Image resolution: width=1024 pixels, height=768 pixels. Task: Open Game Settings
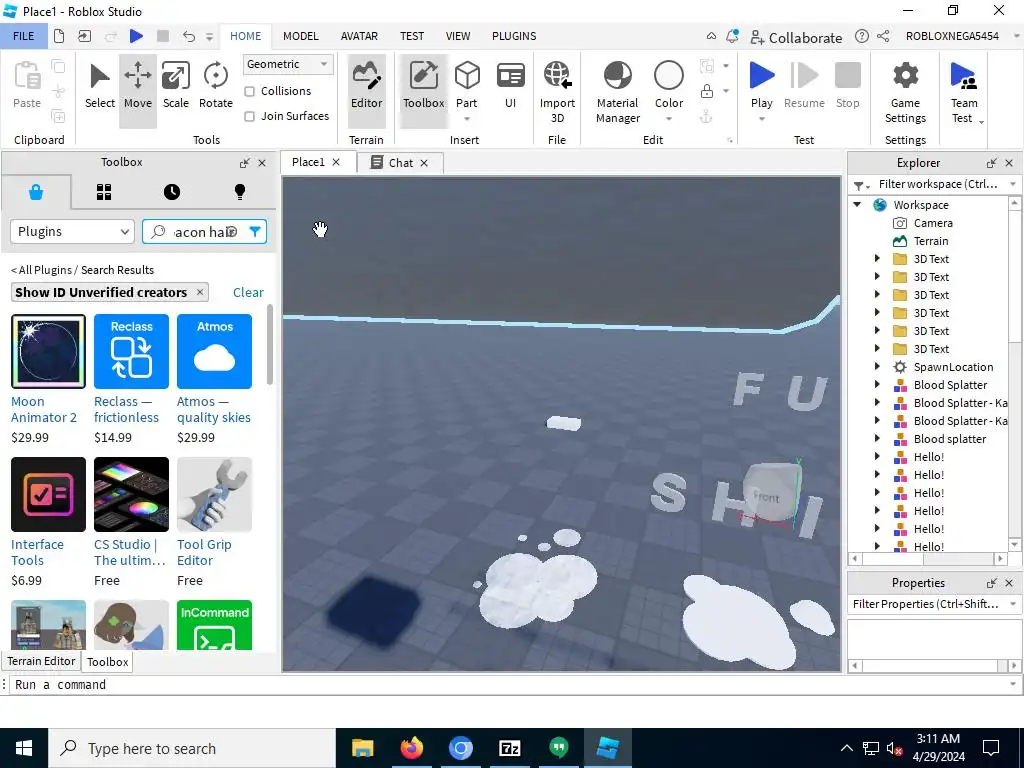click(905, 91)
